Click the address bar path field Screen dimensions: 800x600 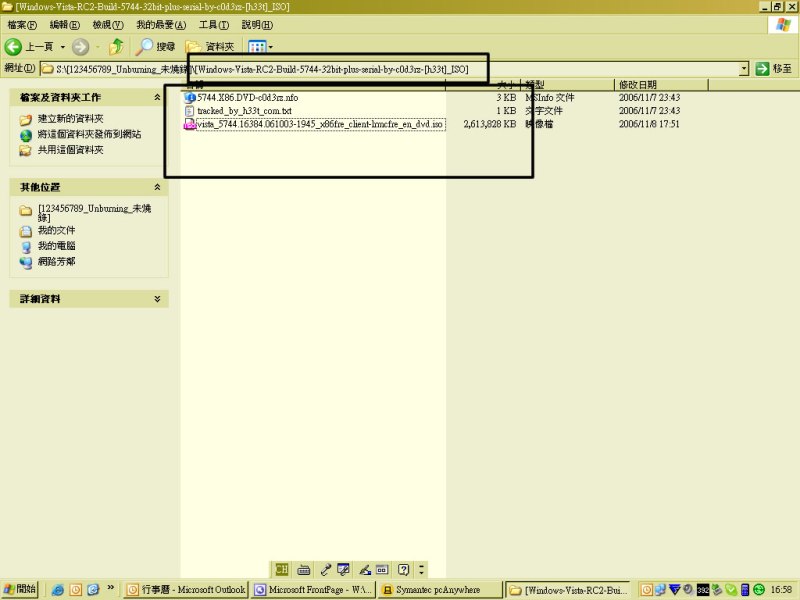(x=390, y=69)
